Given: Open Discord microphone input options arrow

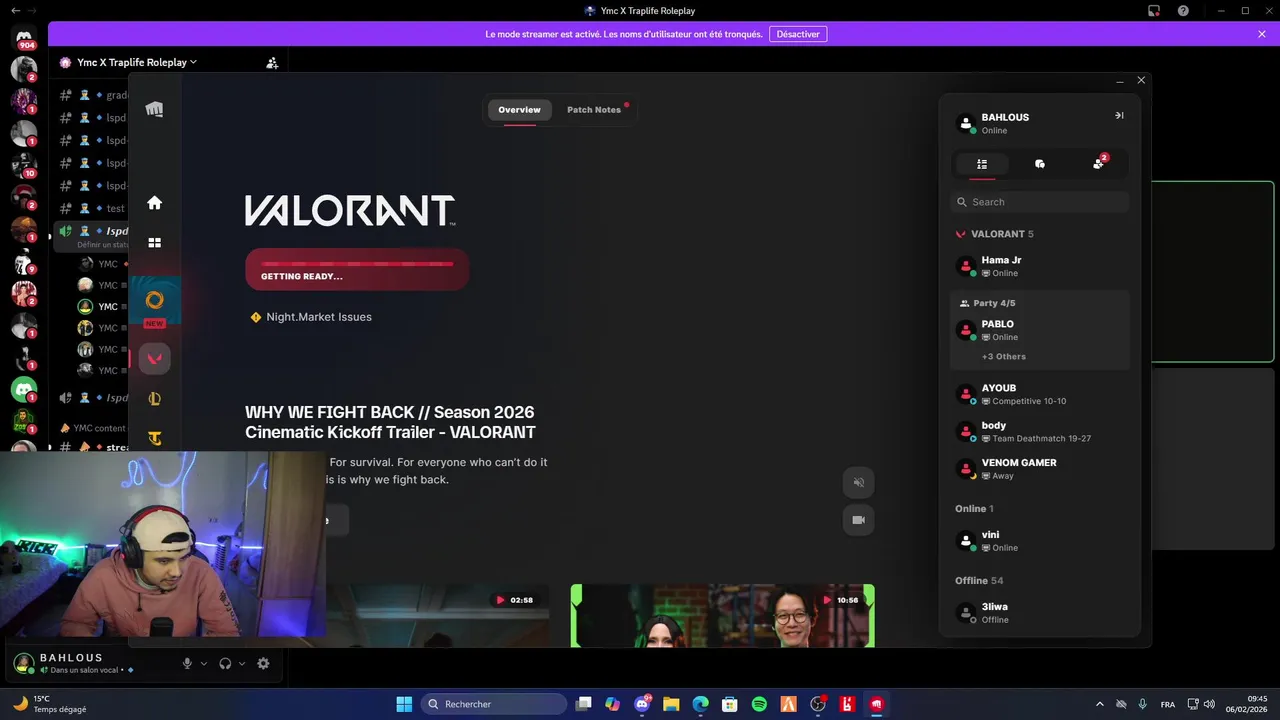Looking at the screenshot, I should pos(204,663).
